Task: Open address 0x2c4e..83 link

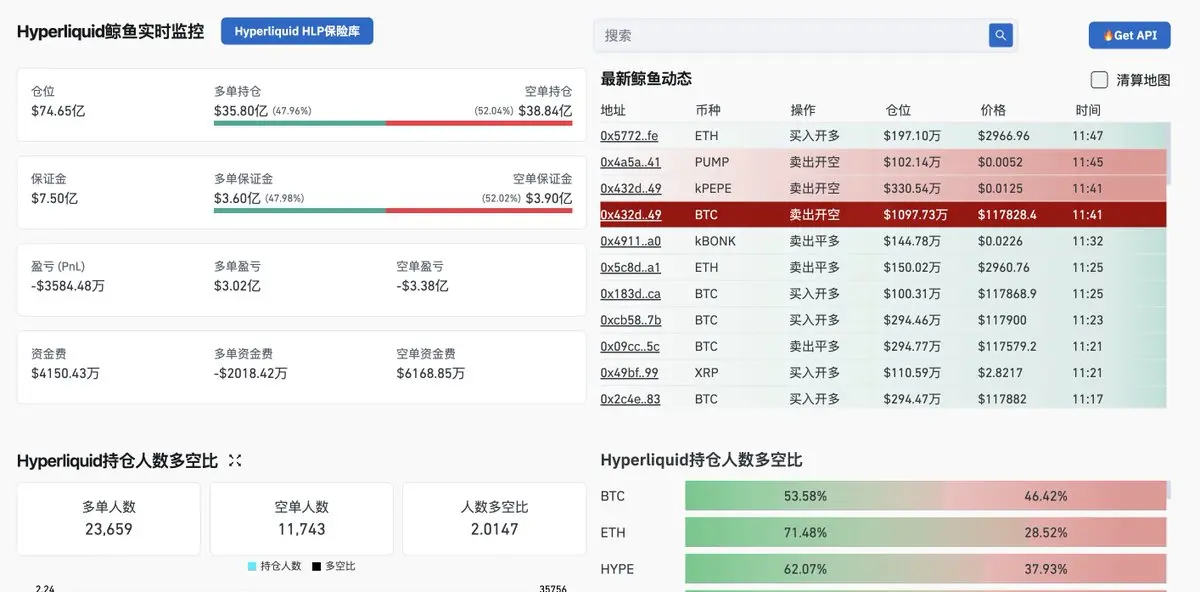Action: coord(630,399)
